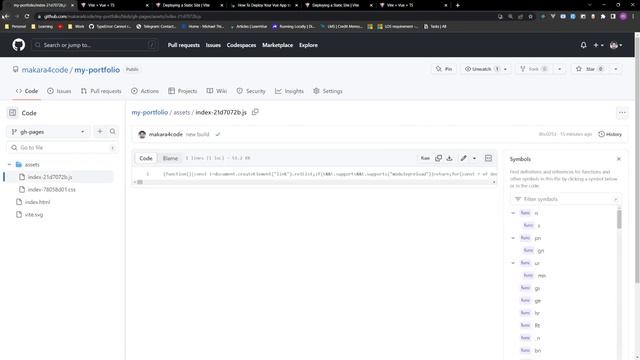Open the Unwatch dropdown arrow

tap(505, 69)
